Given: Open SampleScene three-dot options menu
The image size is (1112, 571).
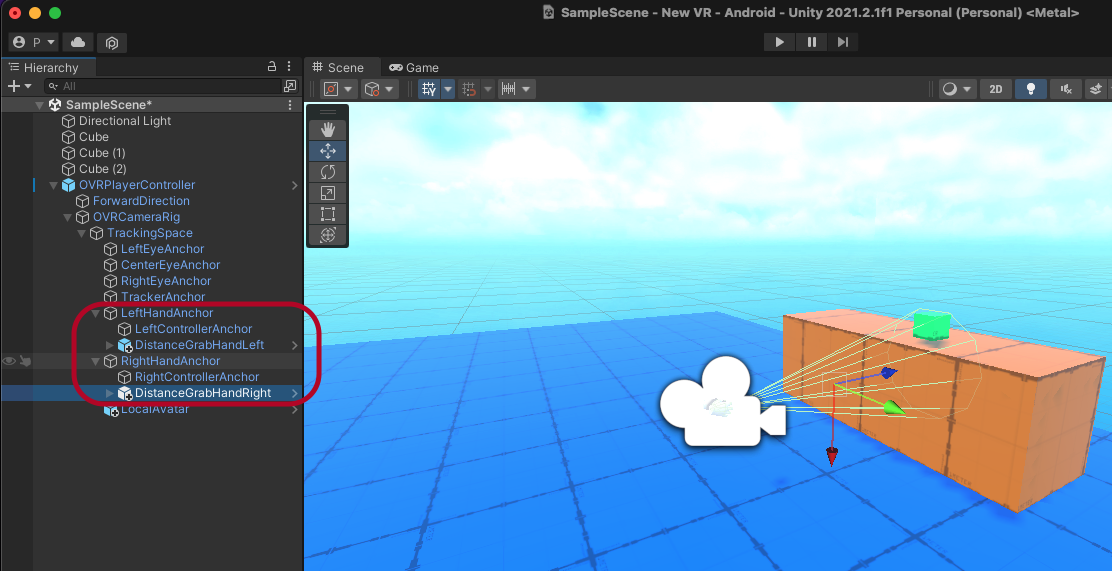Looking at the screenshot, I should click(289, 105).
